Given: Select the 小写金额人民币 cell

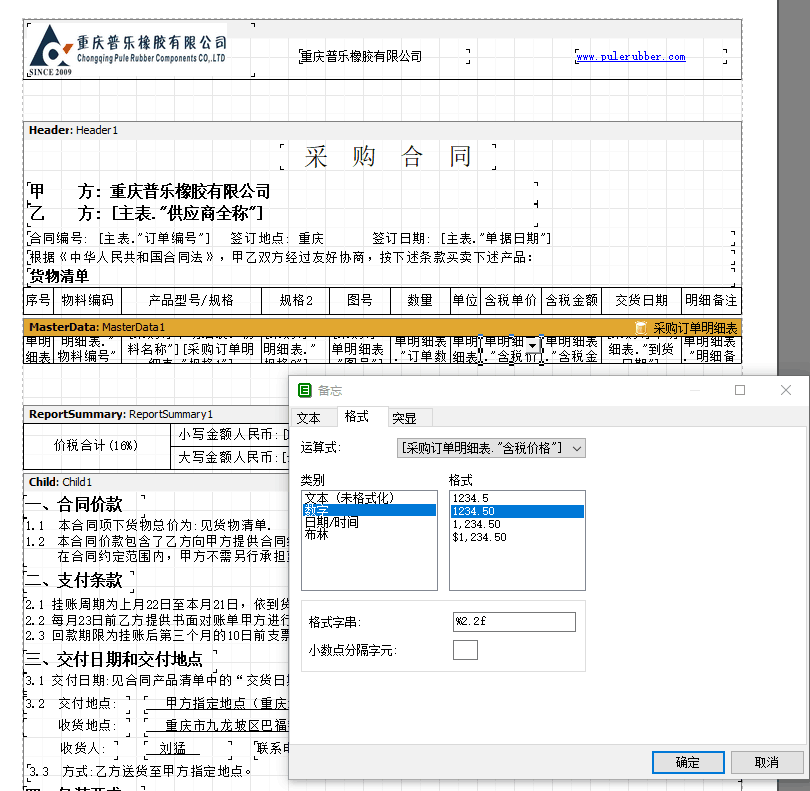Looking at the screenshot, I should pos(230,435).
